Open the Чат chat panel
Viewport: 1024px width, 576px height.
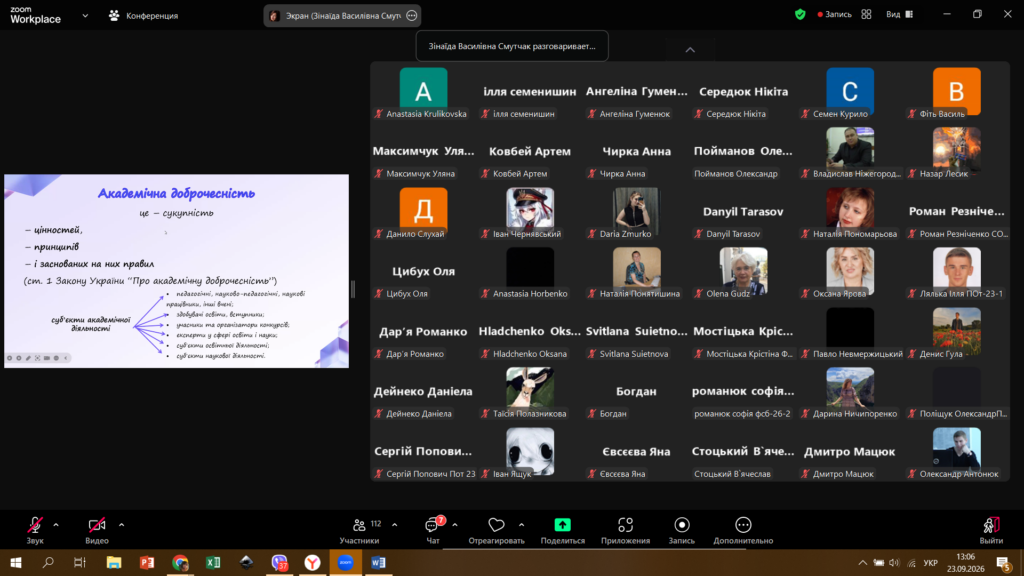point(433,530)
